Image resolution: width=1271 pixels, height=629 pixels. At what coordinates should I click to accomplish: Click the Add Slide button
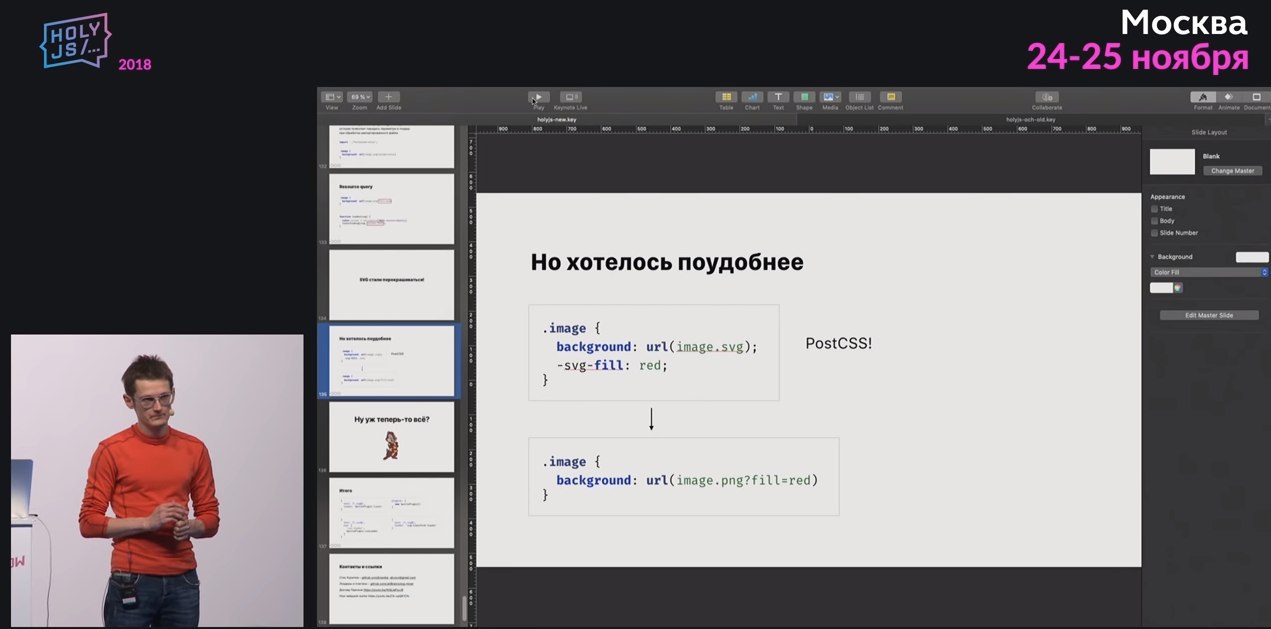[x=389, y=97]
